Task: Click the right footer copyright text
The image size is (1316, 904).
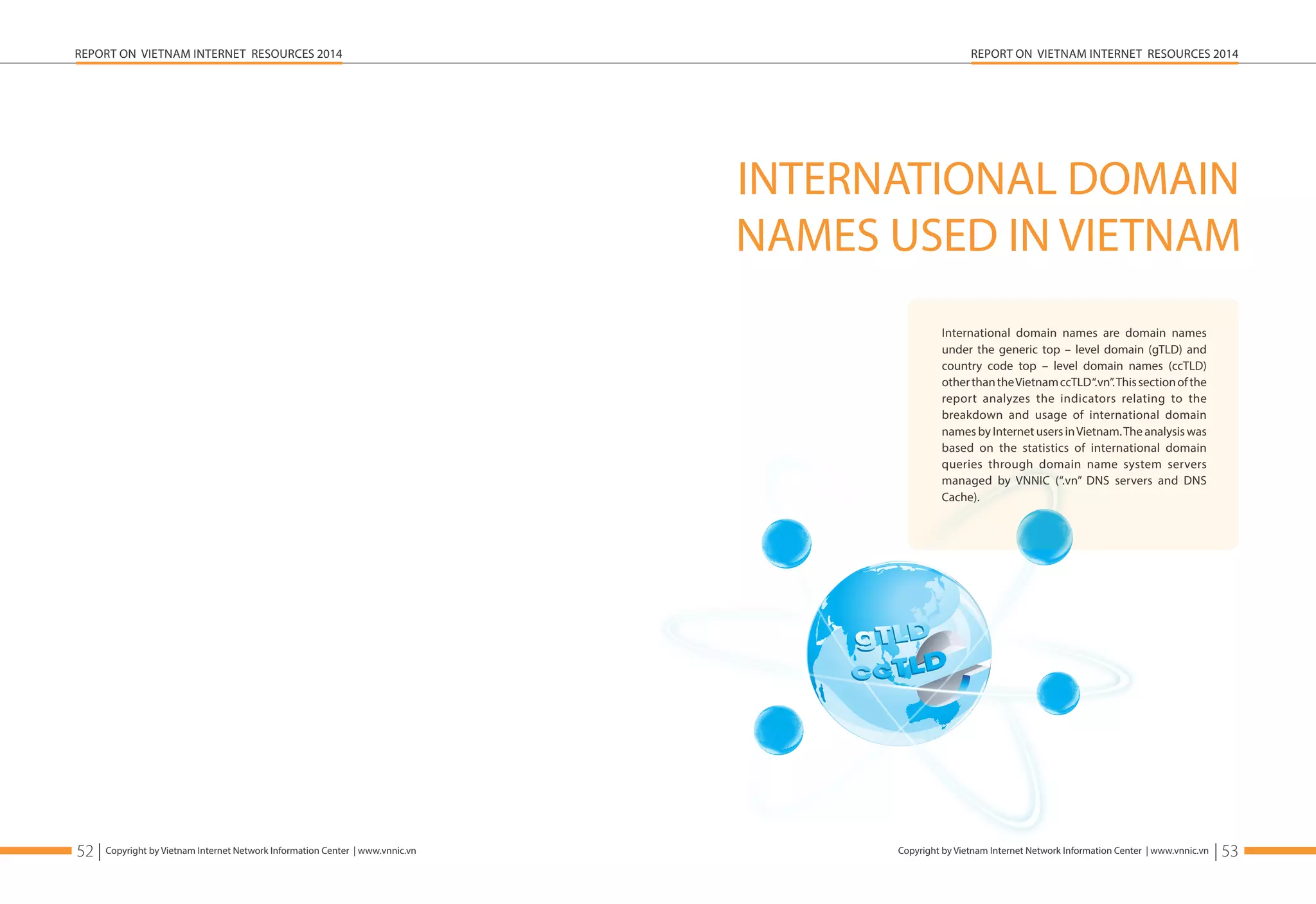Action: point(1019,851)
